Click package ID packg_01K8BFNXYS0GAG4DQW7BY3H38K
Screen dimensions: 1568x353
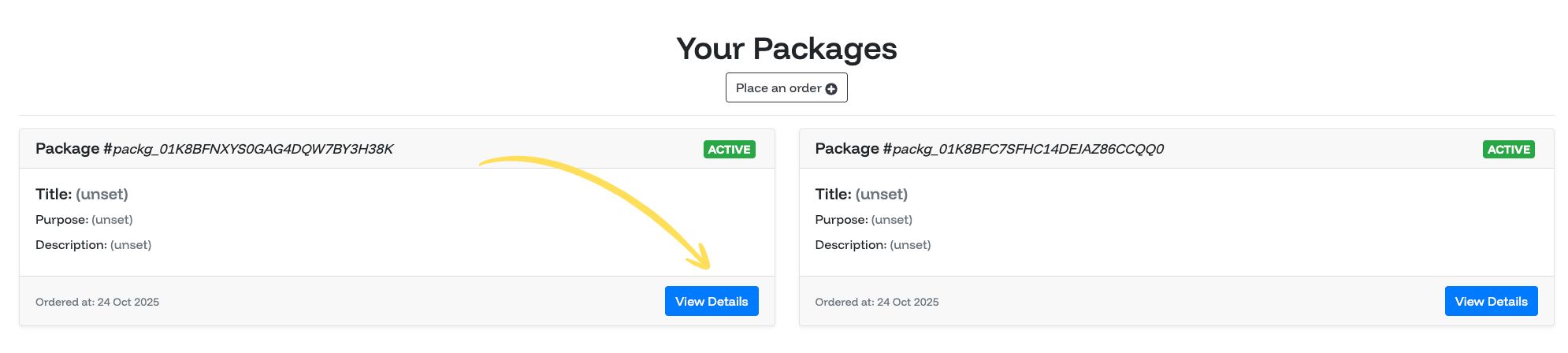point(253,149)
